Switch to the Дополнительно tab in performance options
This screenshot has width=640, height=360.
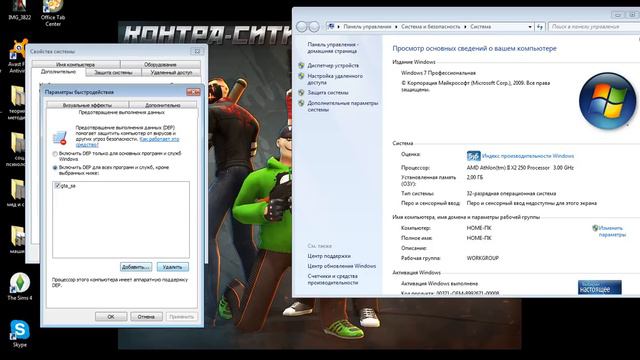click(x=162, y=105)
